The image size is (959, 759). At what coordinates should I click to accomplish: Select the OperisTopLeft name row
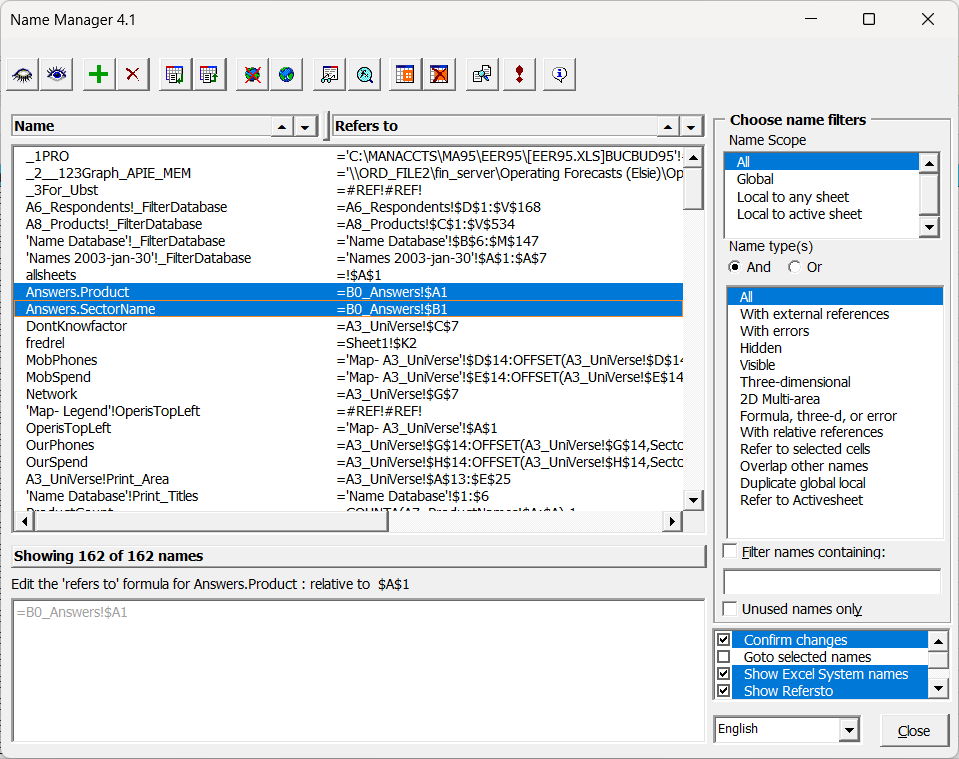click(347, 428)
